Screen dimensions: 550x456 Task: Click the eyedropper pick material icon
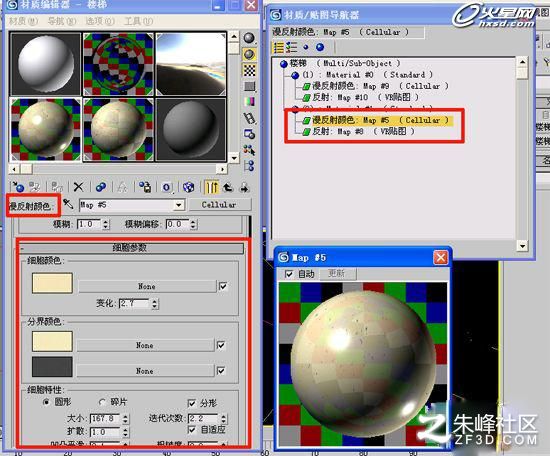tap(68, 204)
